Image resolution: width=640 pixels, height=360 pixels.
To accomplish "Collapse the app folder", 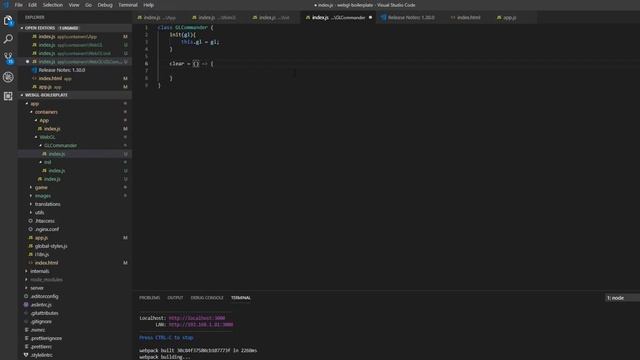I will [35, 104].
